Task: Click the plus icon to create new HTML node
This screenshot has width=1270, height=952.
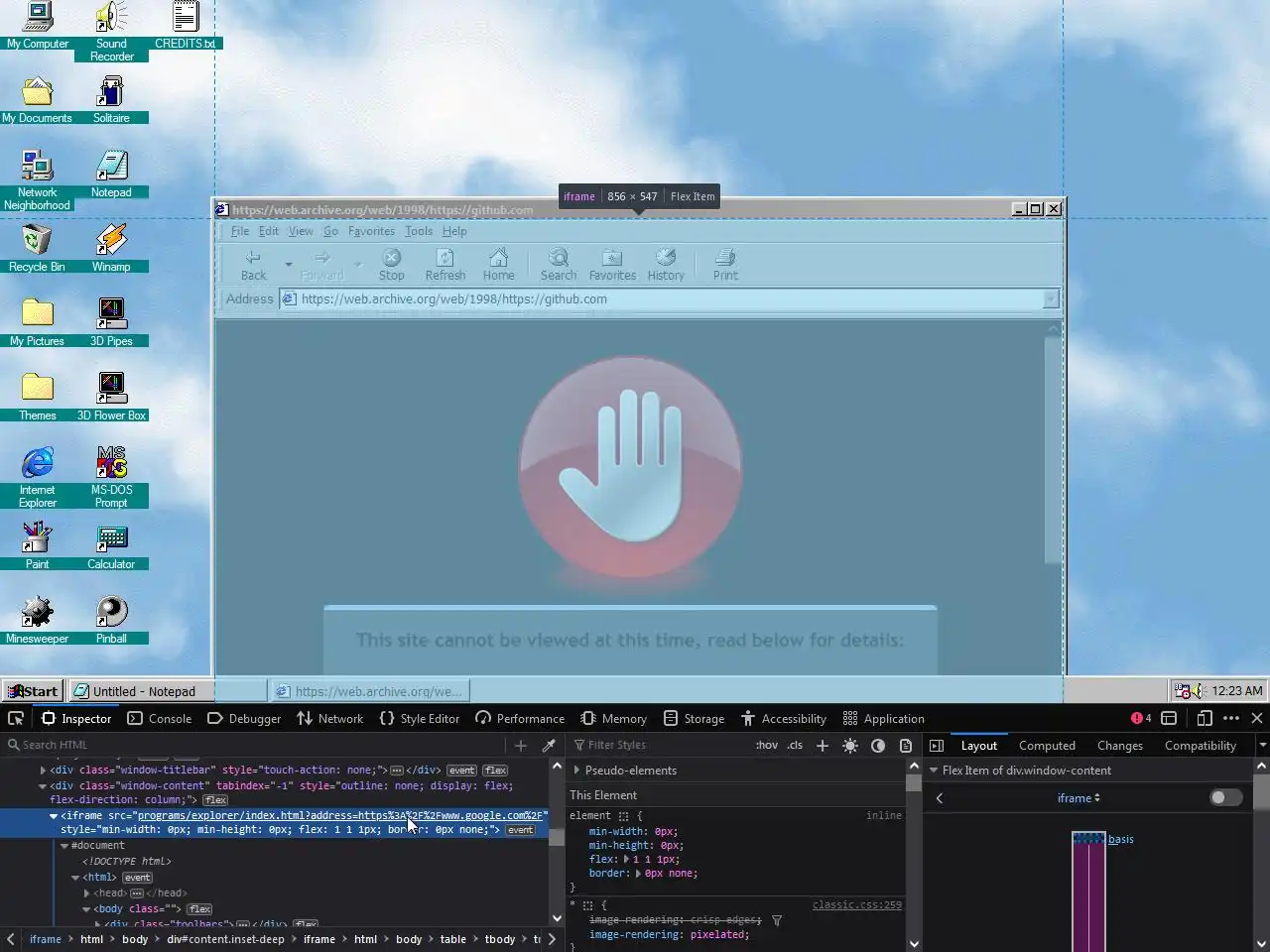Action: pyautogui.click(x=521, y=745)
